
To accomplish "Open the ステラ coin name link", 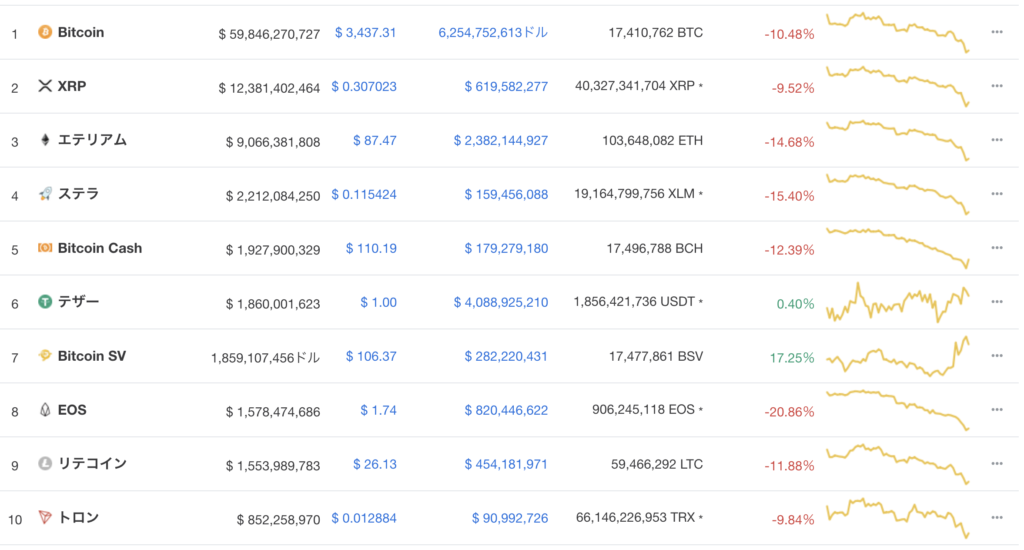I will tap(78, 193).
